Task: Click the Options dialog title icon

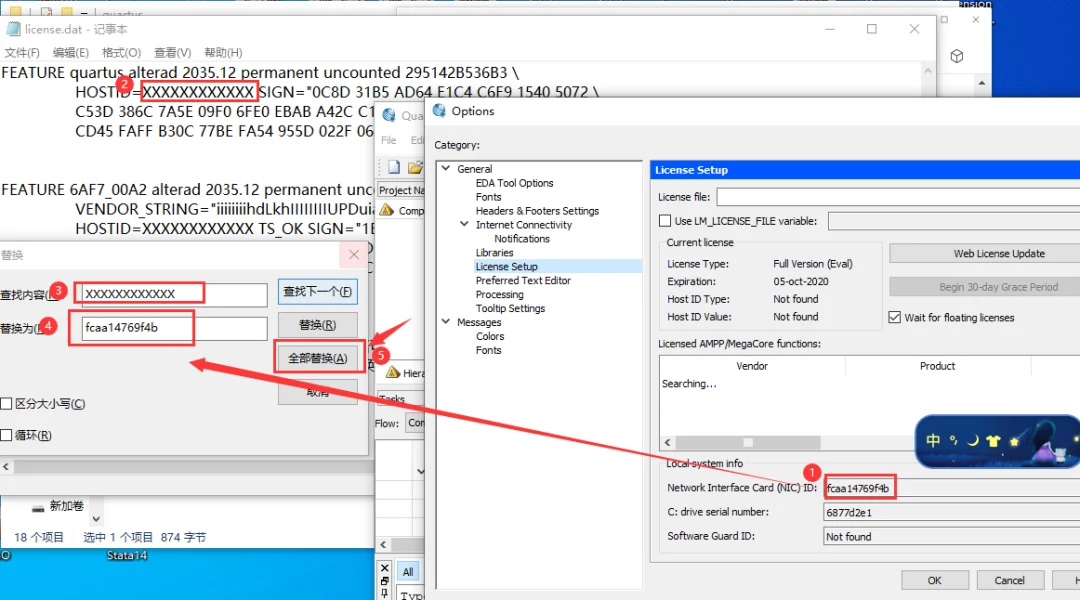Action: pos(439,111)
